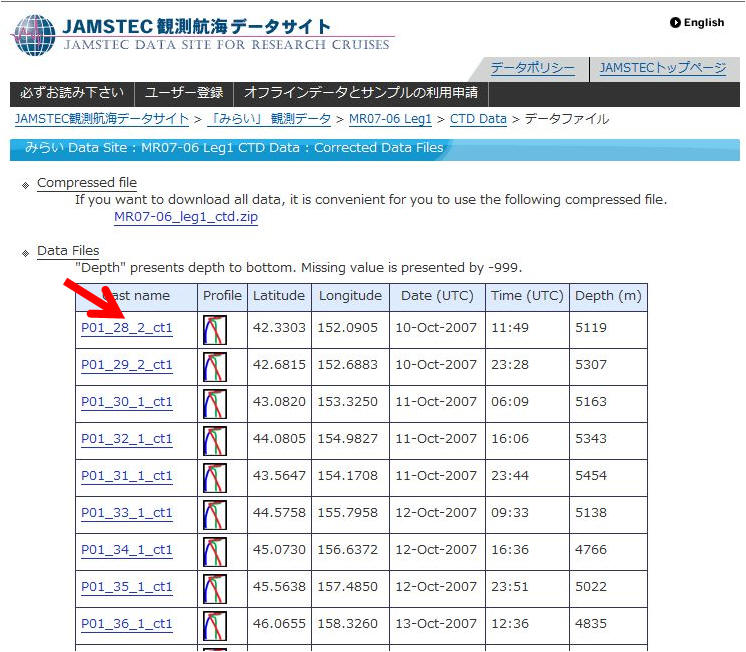
Task: Open オフラインデータとサンプルの利用申請 menu item
Action: tap(360, 93)
